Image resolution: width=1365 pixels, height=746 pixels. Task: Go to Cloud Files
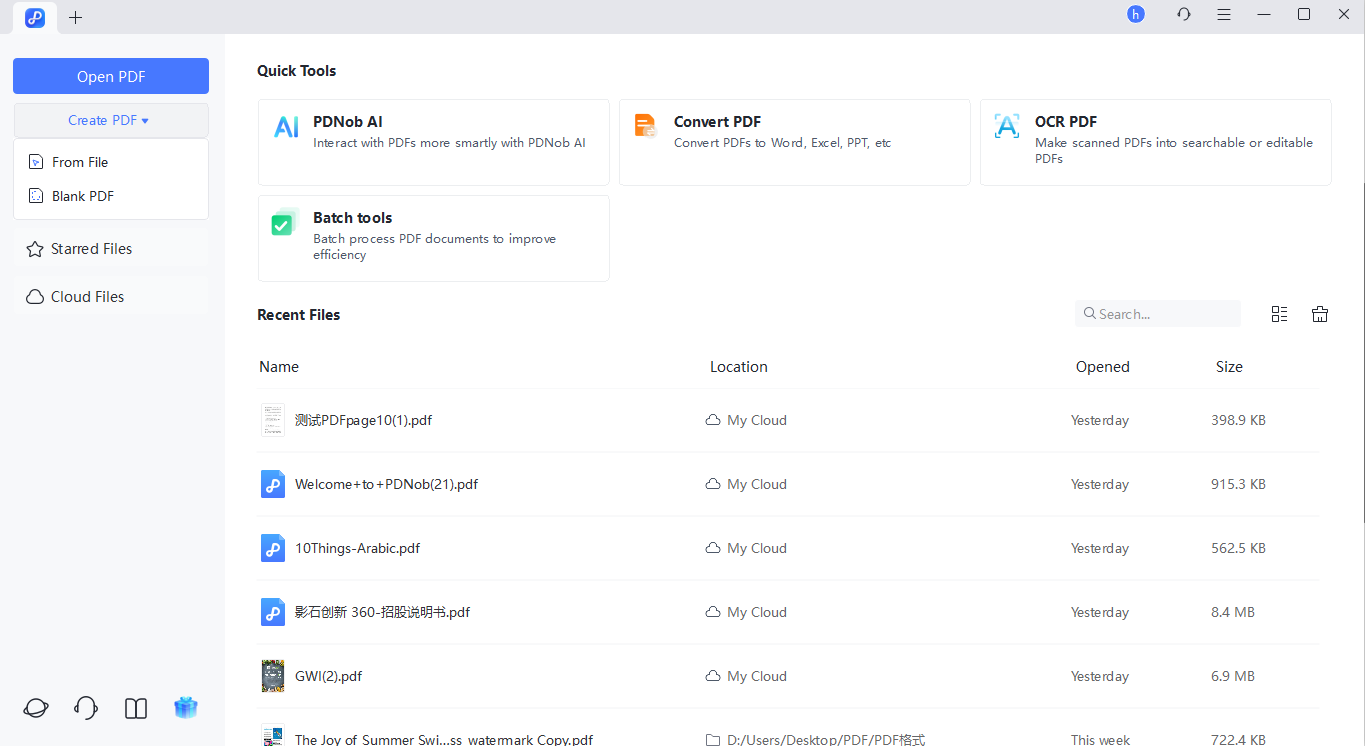tap(87, 297)
